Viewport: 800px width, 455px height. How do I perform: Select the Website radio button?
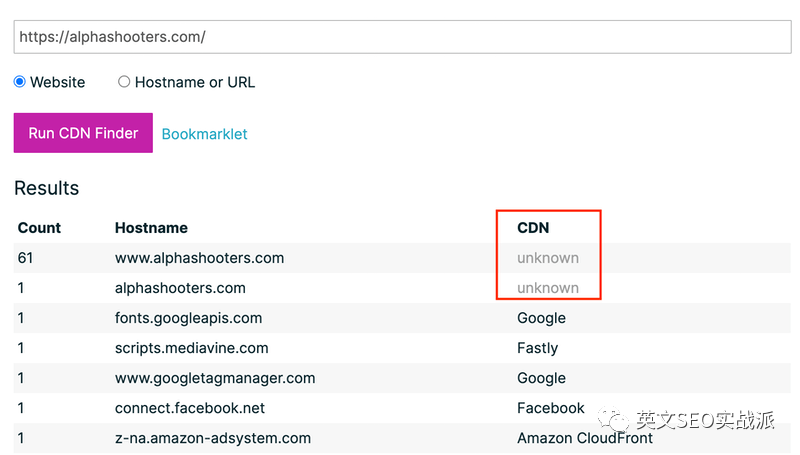coord(20,82)
